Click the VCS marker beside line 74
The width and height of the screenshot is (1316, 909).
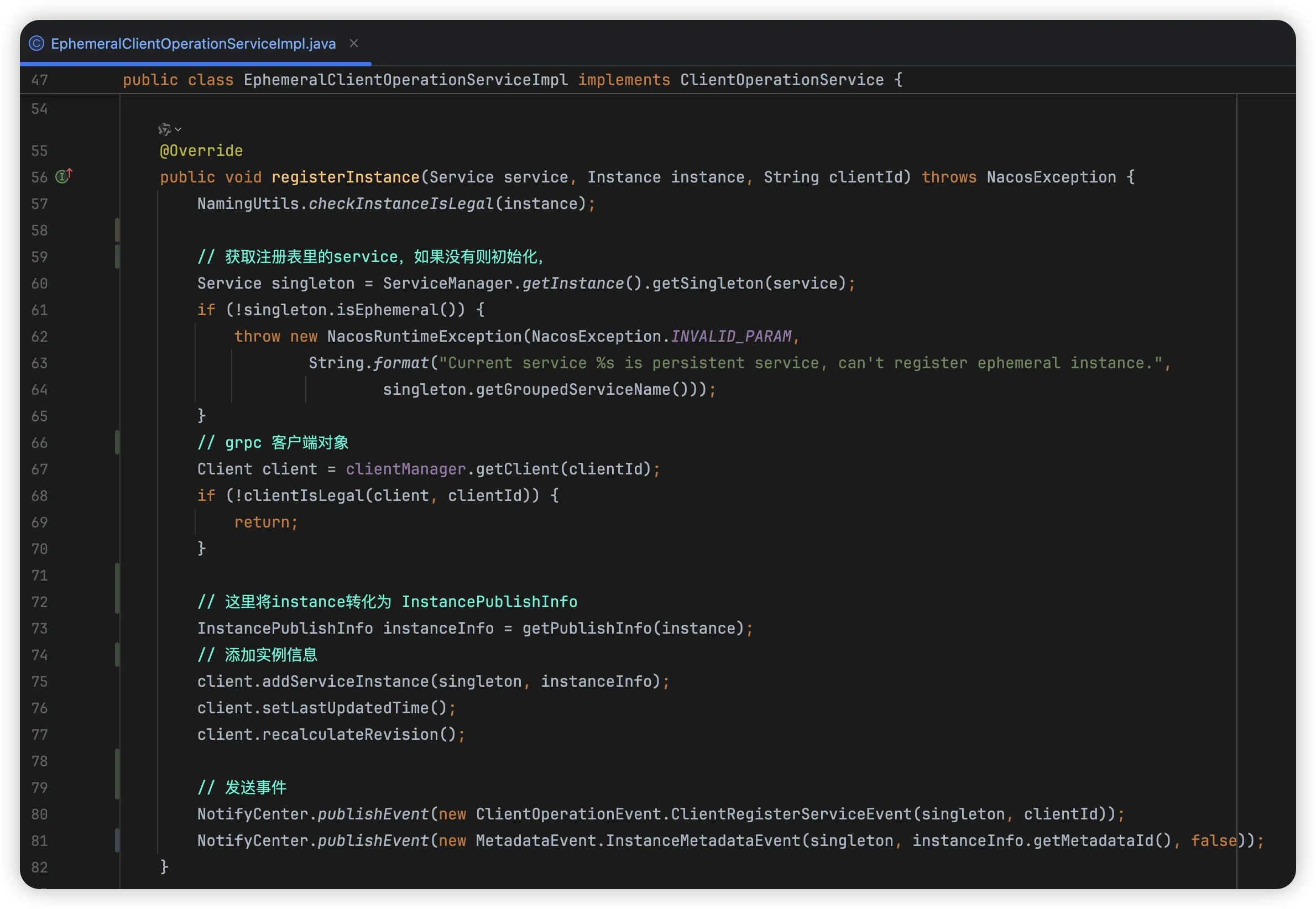117,655
